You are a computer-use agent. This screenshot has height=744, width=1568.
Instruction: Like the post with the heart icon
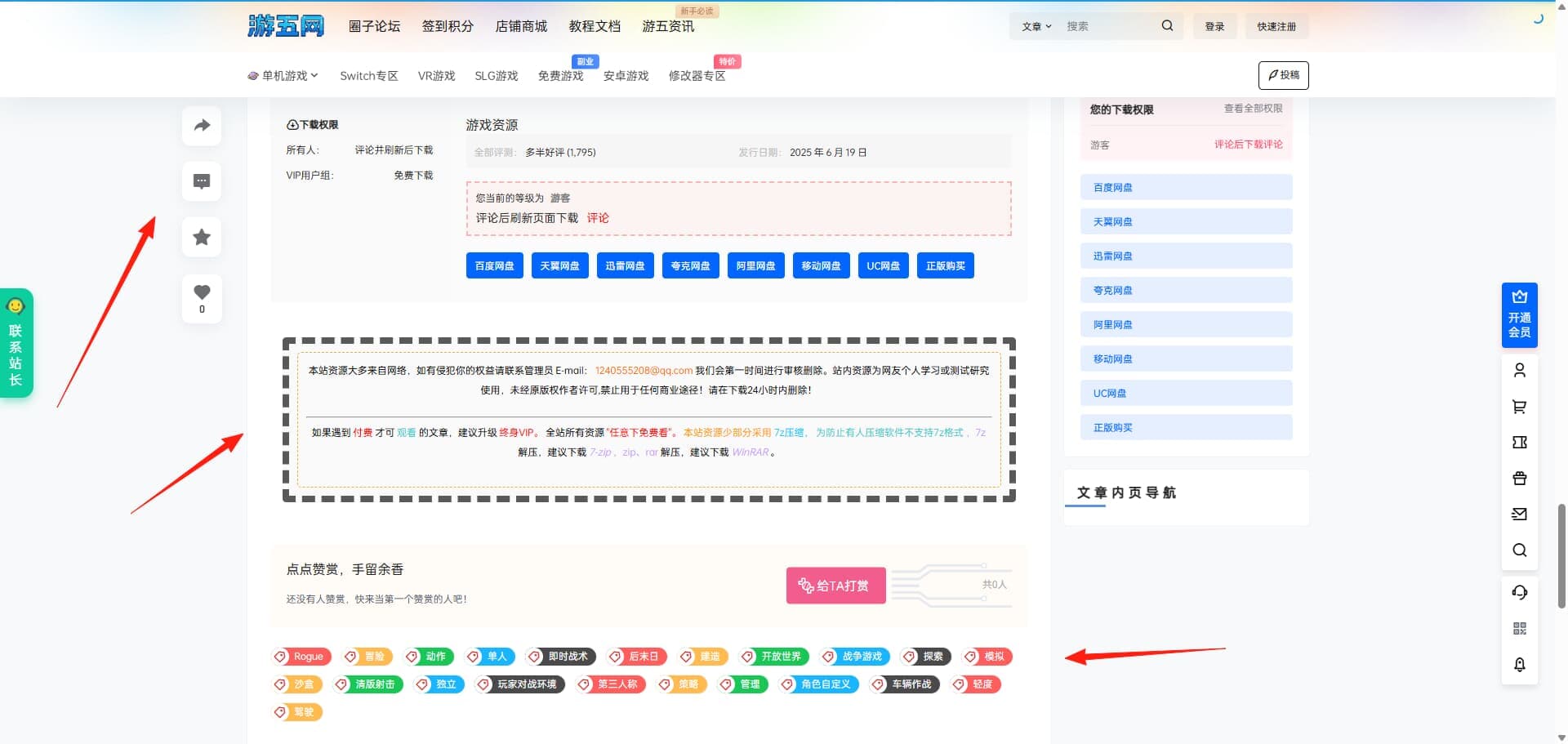pos(202,298)
